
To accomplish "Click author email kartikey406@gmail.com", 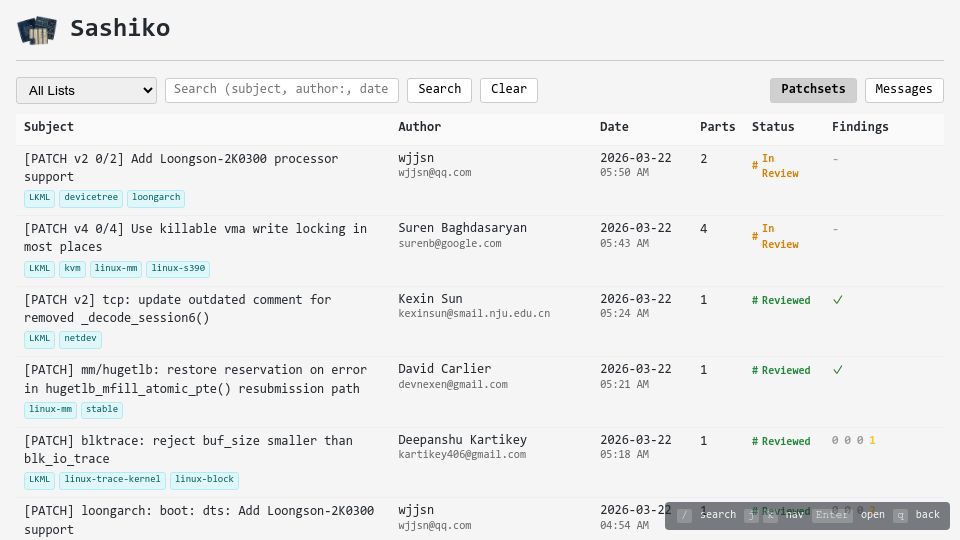I will tap(462, 455).
